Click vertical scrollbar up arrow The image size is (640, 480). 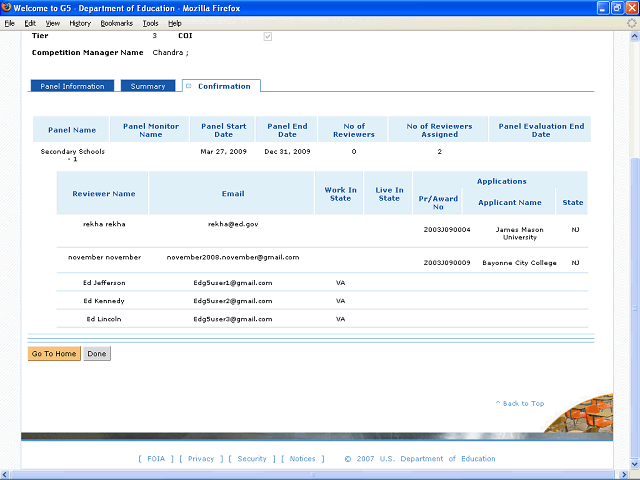point(635,36)
